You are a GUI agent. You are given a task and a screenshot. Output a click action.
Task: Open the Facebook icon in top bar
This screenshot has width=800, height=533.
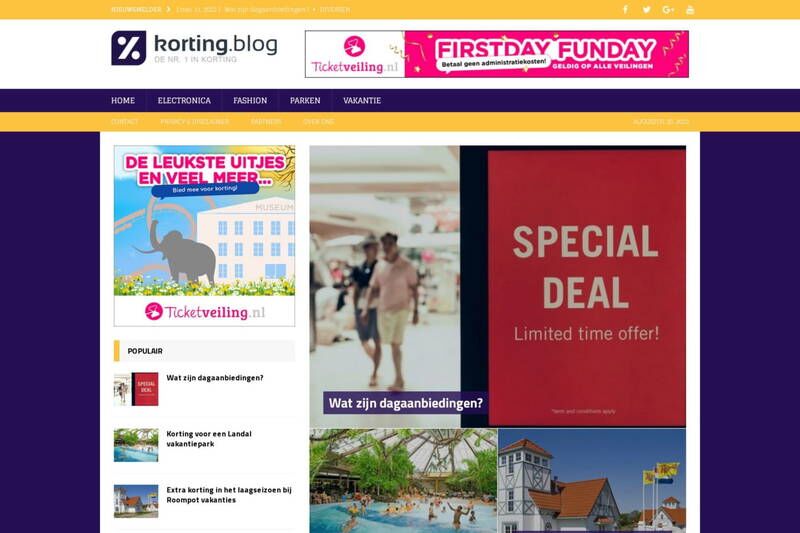point(625,10)
